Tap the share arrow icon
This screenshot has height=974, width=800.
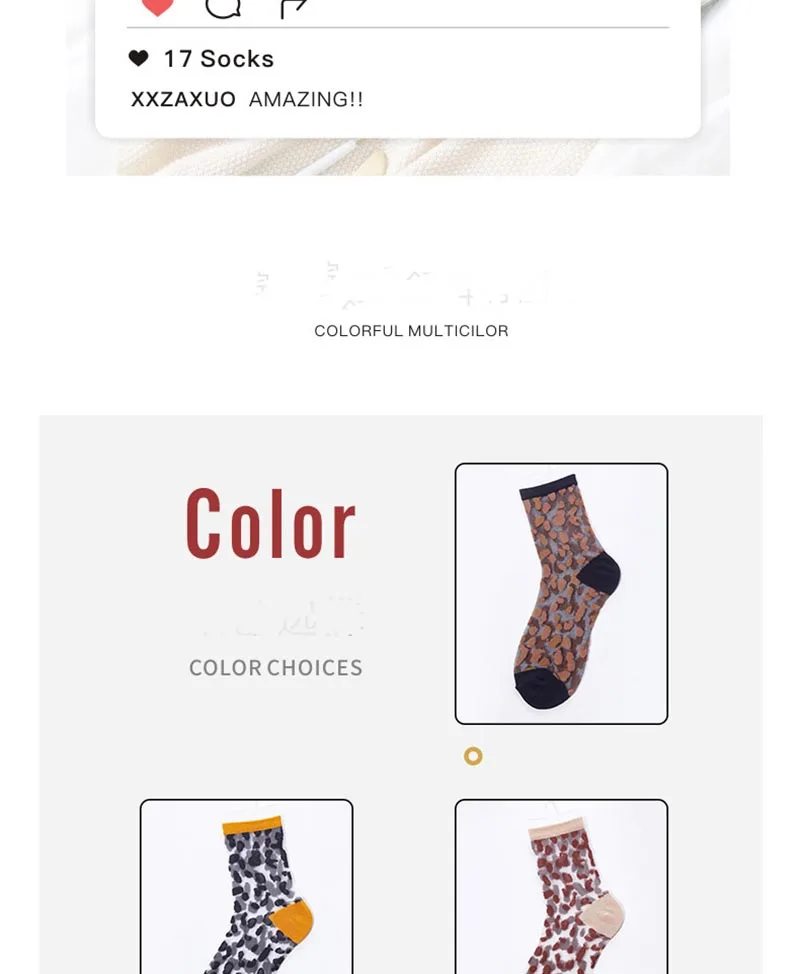tap(294, 7)
